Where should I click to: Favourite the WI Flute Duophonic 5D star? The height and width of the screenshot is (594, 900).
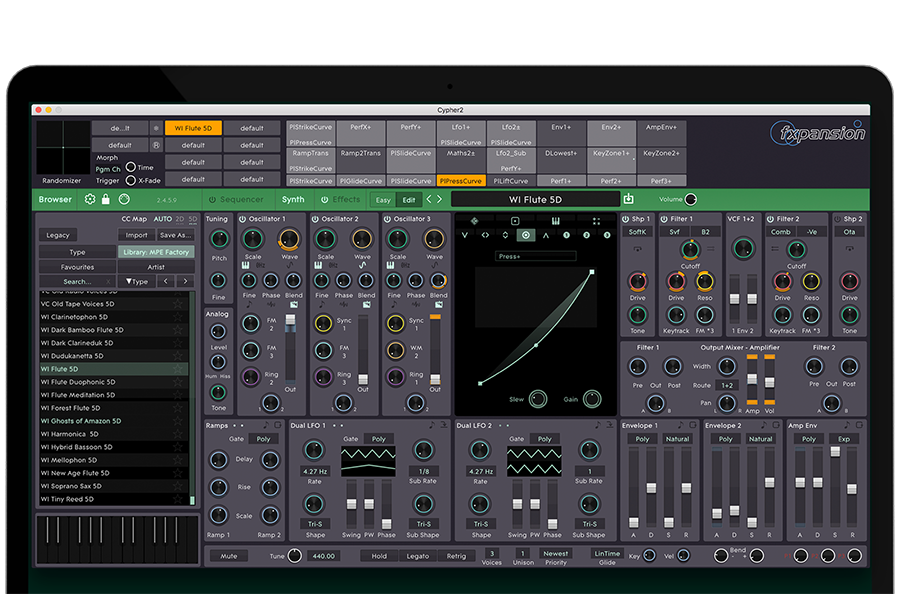tap(178, 382)
